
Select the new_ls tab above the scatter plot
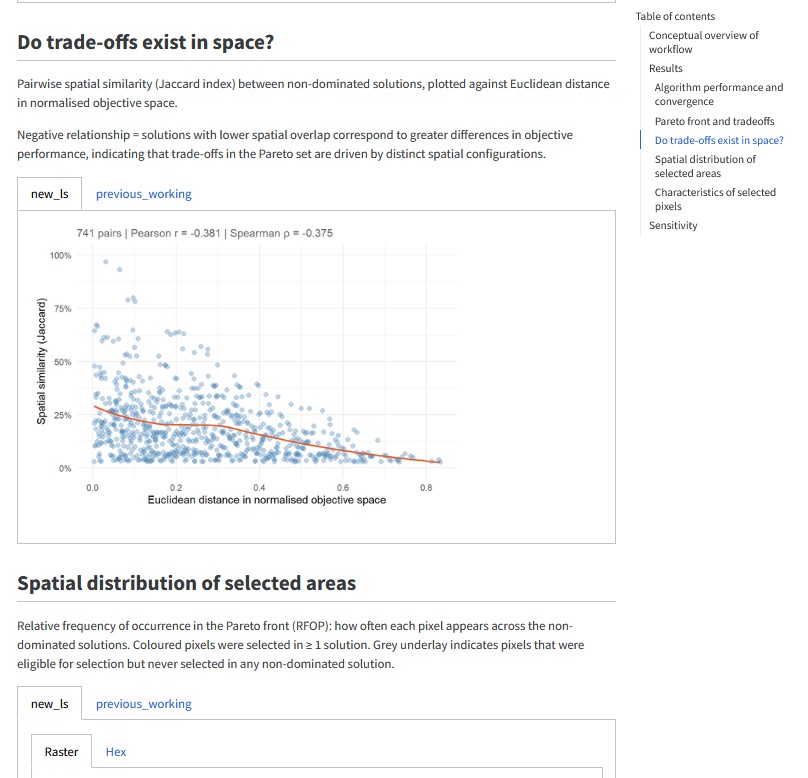[49, 194]
